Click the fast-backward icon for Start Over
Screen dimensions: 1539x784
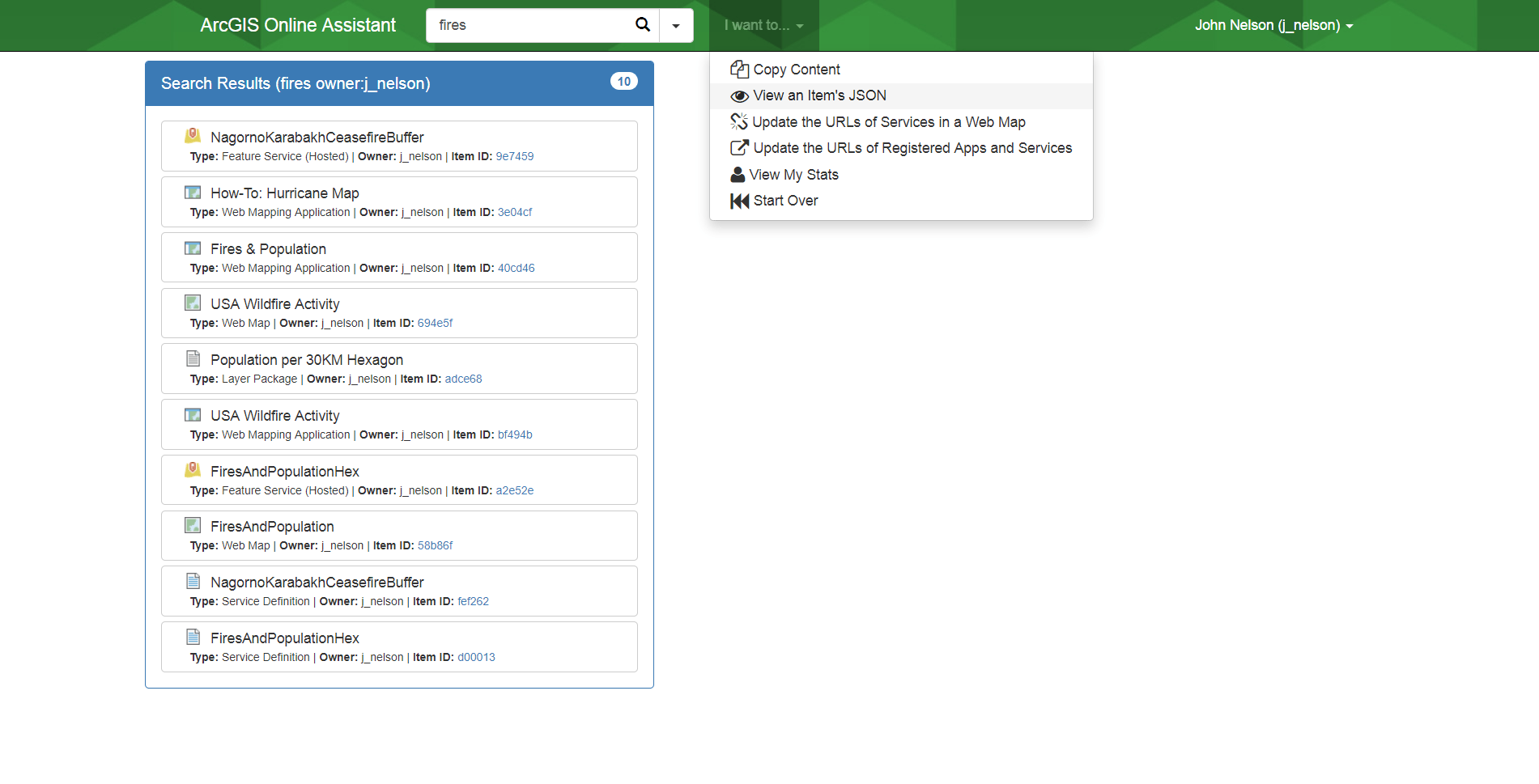click(739, 201)
